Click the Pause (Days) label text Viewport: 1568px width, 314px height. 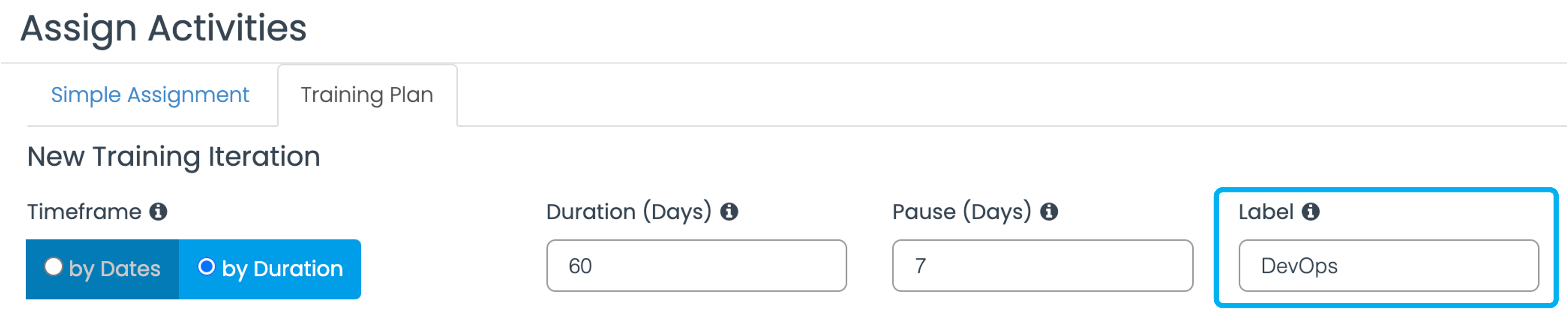[962, 212]
